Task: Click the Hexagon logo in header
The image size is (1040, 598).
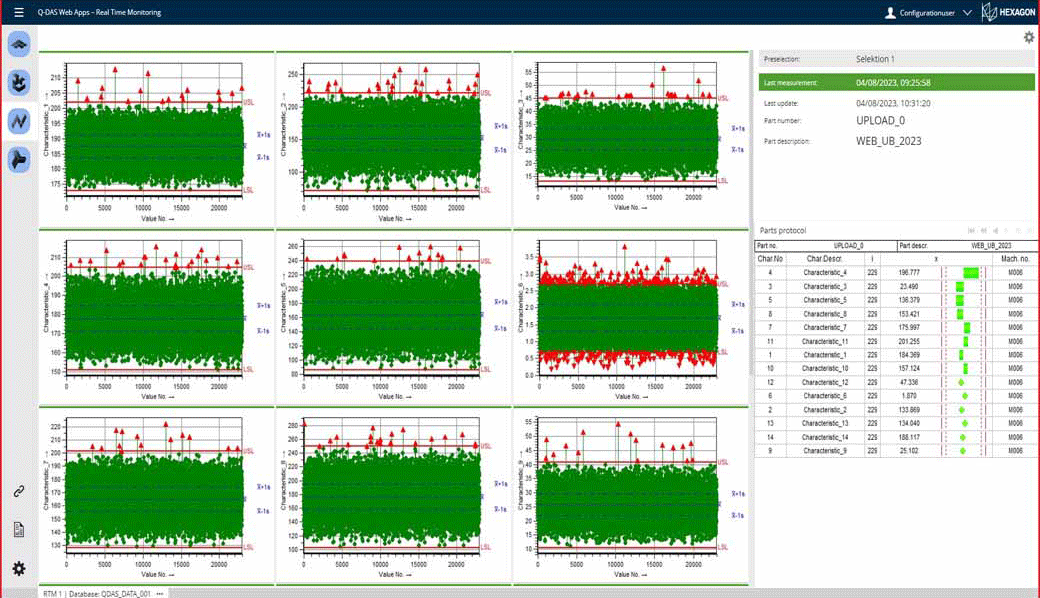Action: 1006,12
